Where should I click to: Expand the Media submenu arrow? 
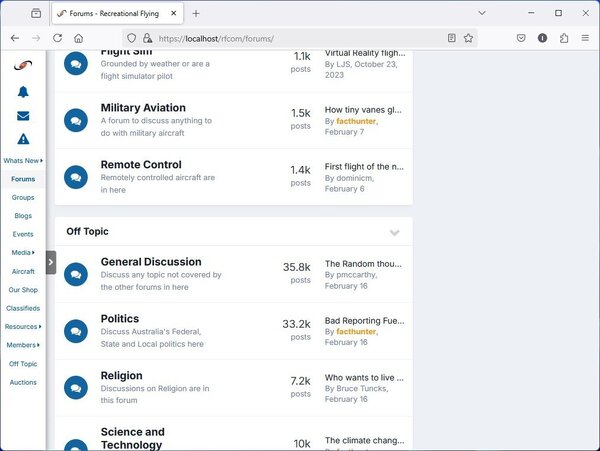(35, 253)
